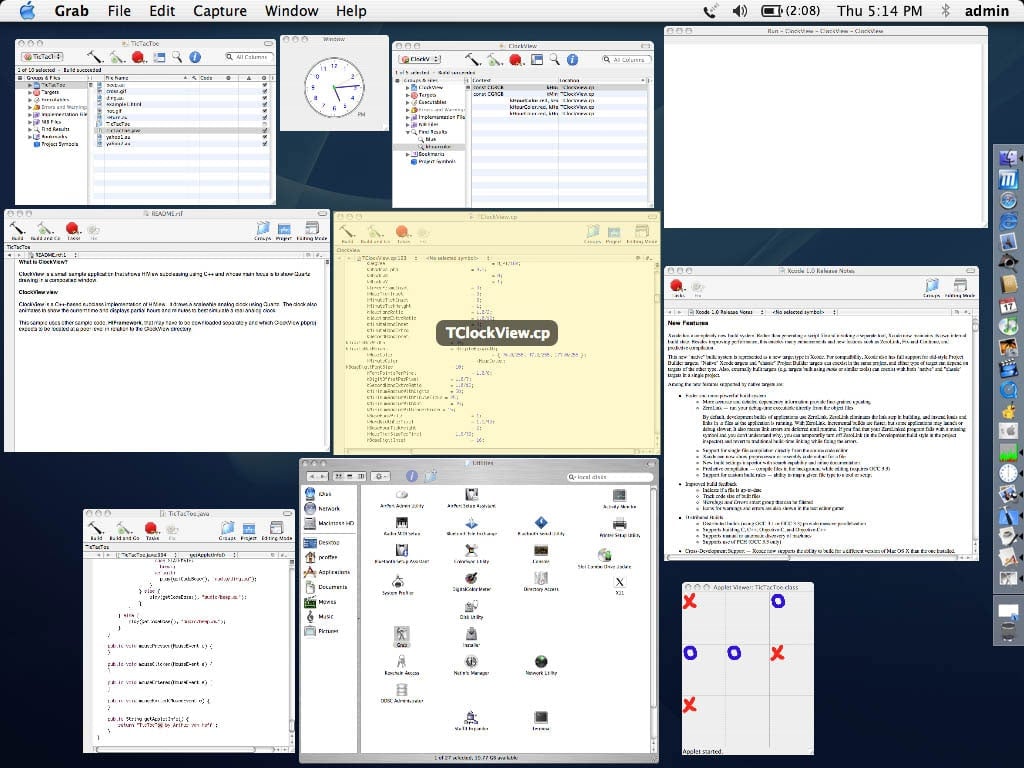The image size is (1024, 768).
Task: Enable the unchecked TicTacToe file checkbox
Action: tap(264, 124)
